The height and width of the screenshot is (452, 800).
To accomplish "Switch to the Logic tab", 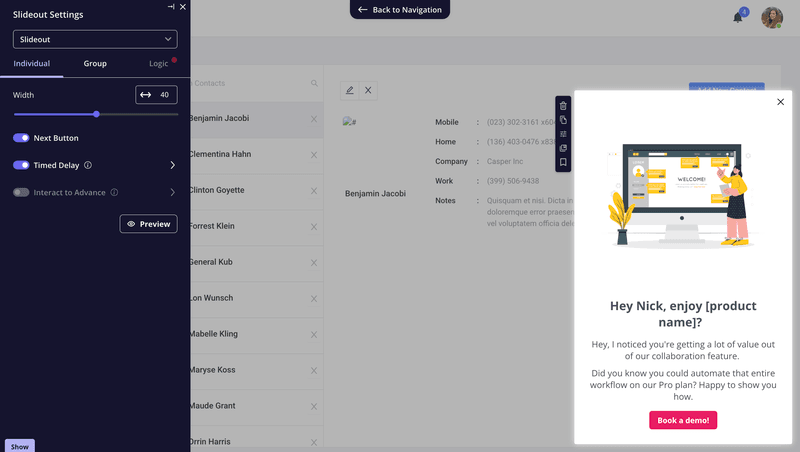I will click(158, 64).
